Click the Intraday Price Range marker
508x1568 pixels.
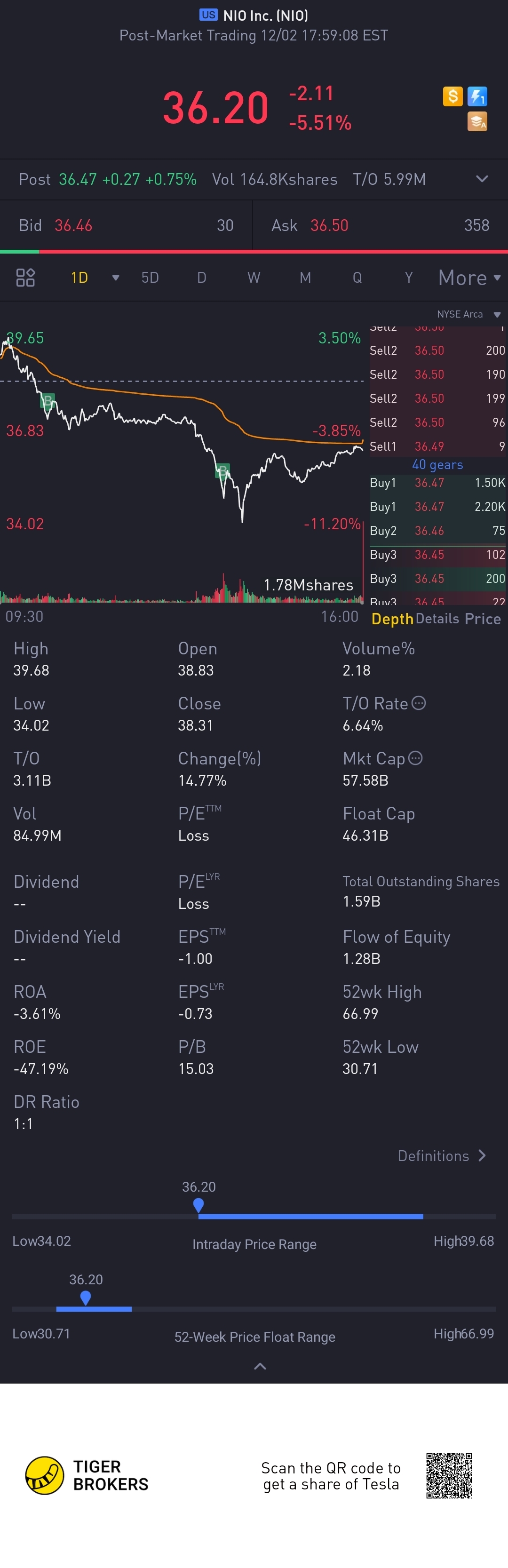198,1205
